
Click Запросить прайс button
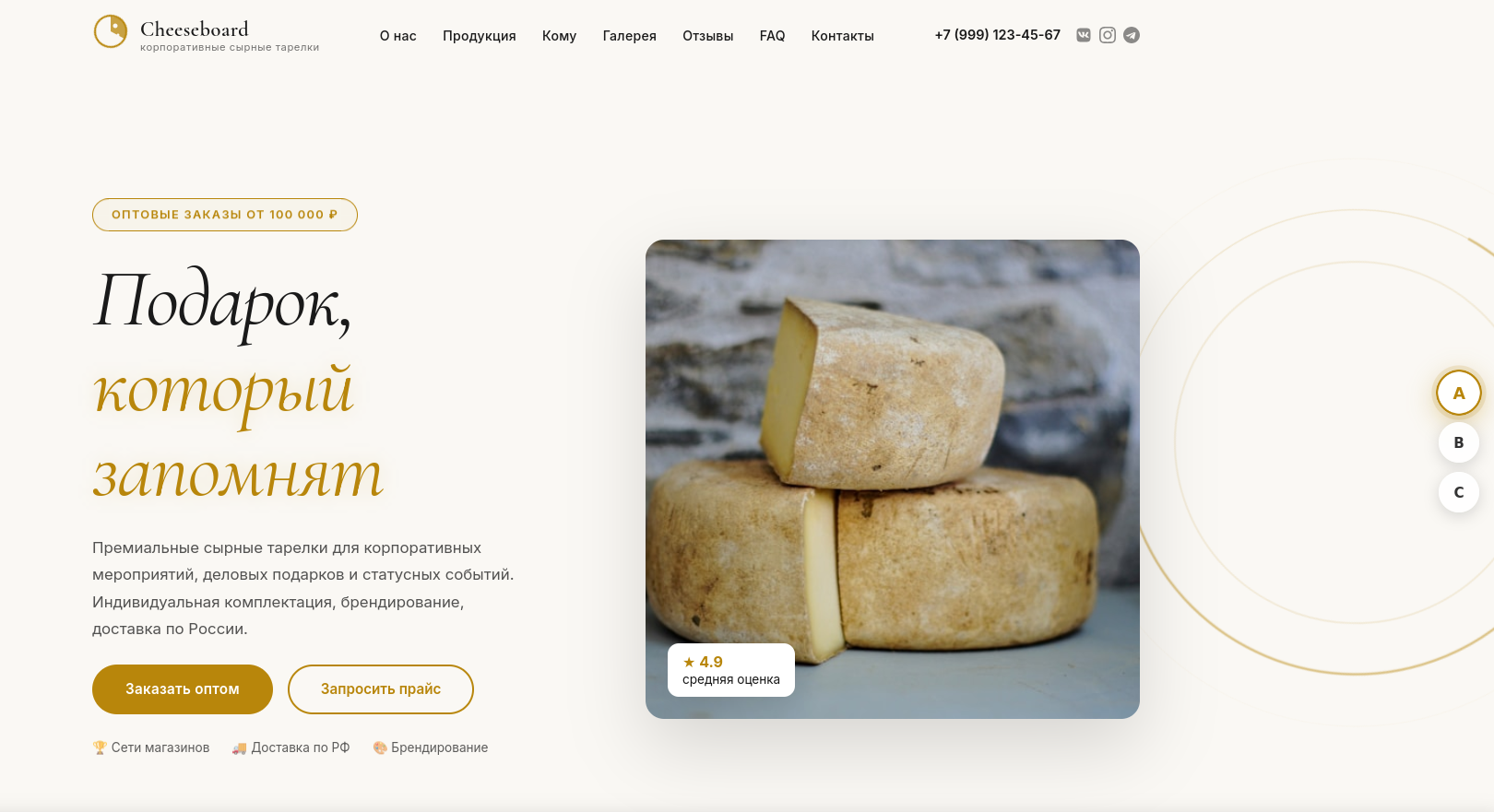click(x=381, y=689)
